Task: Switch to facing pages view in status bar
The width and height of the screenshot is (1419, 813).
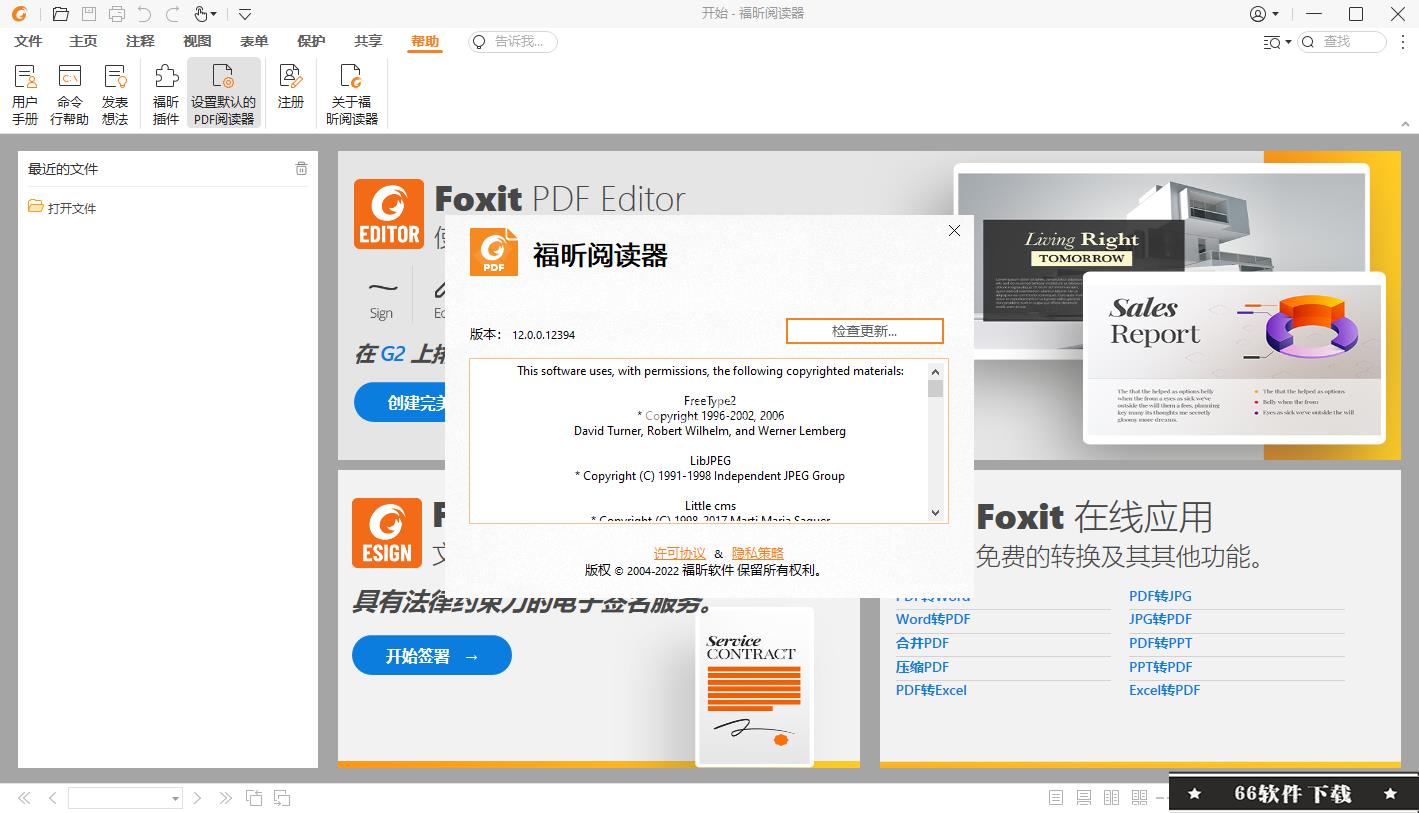Action: coord(1111,797)
